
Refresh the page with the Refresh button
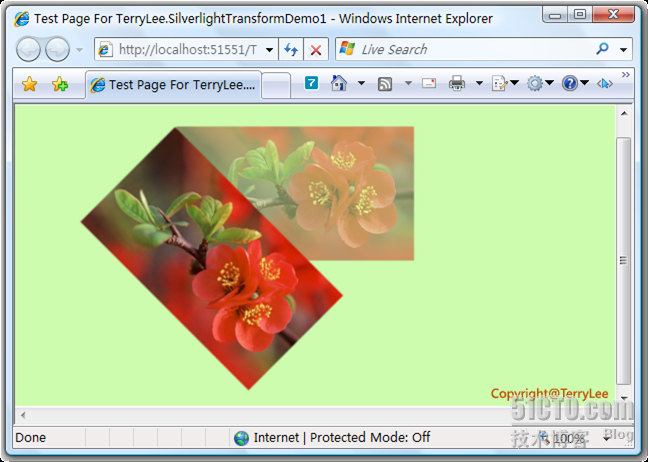[291, 50]
